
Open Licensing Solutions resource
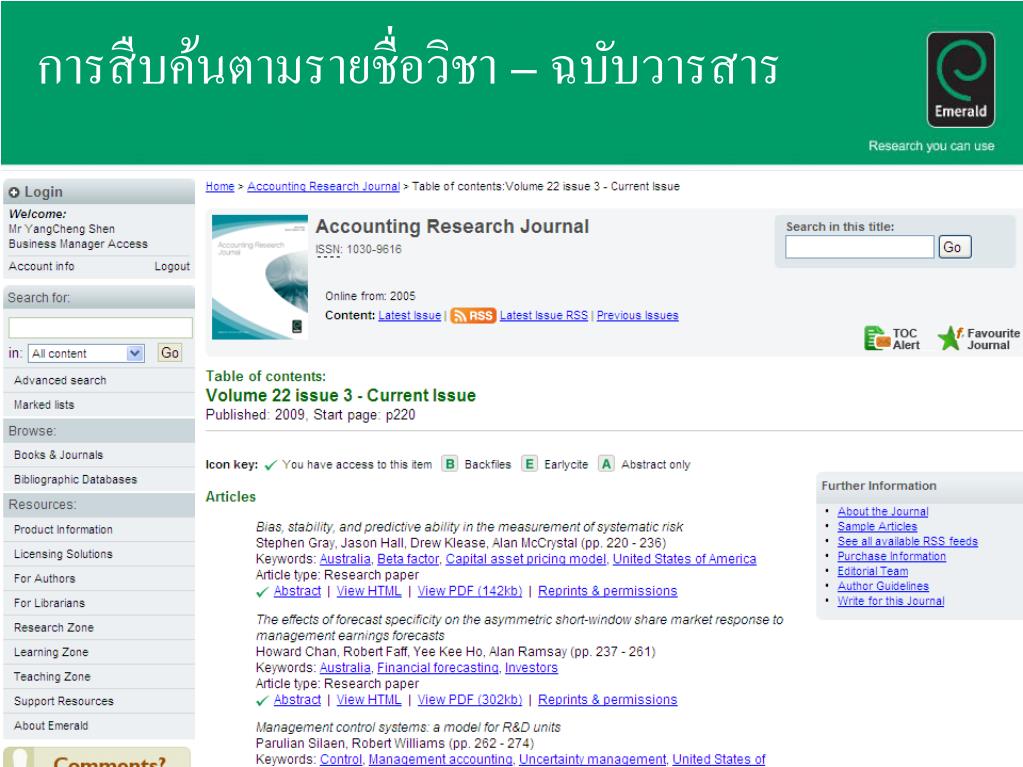[63, 554]
